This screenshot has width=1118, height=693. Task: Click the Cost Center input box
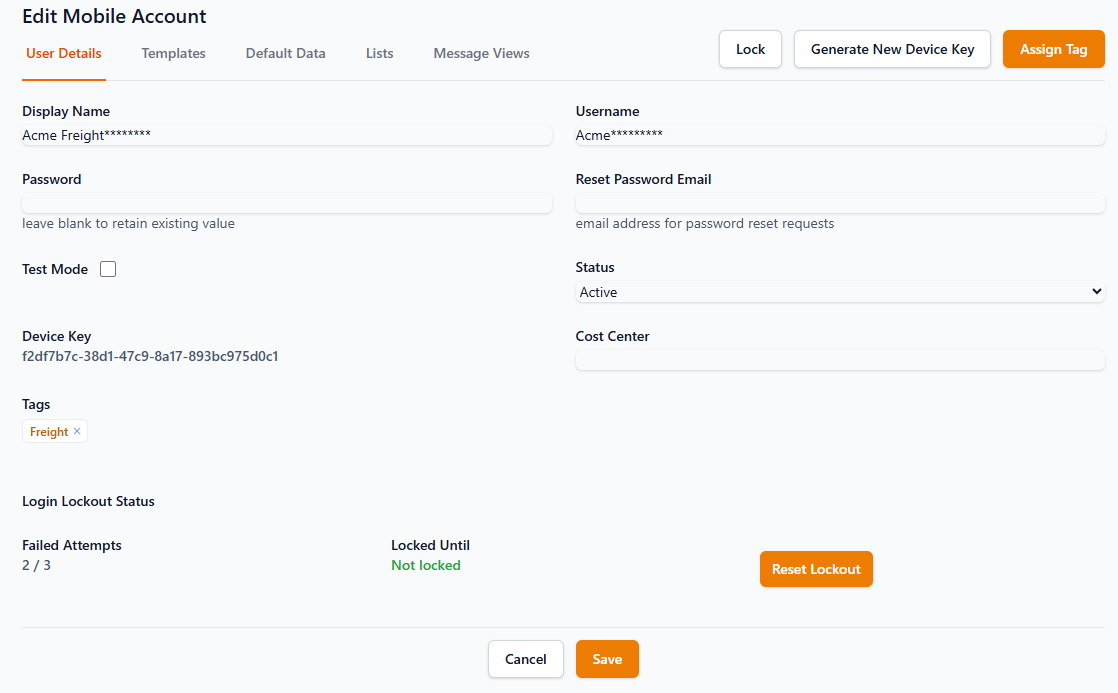[x=840, y=360]
